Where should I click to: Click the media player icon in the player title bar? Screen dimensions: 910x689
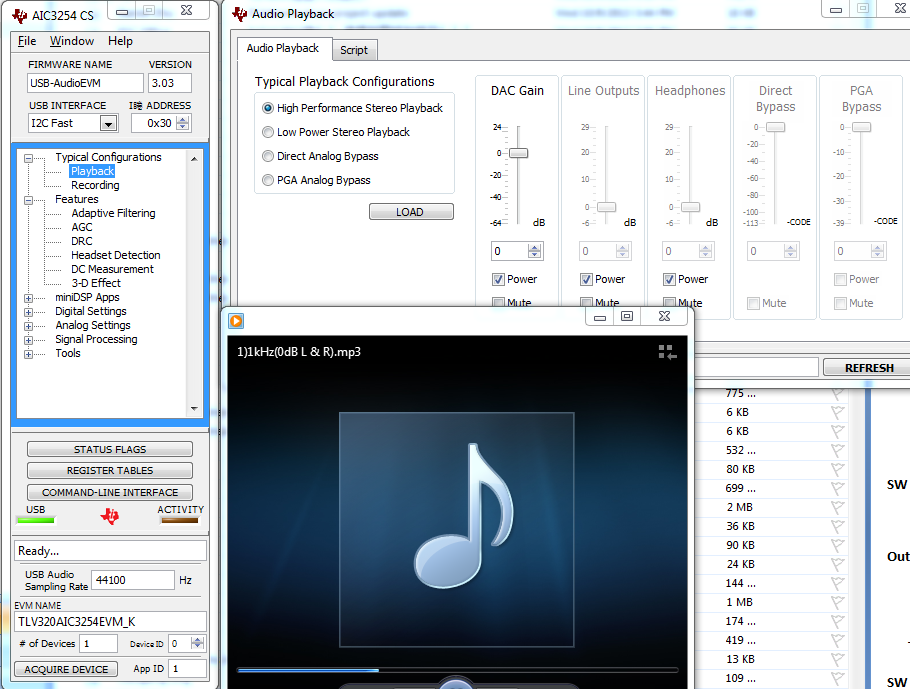point(236,321)
